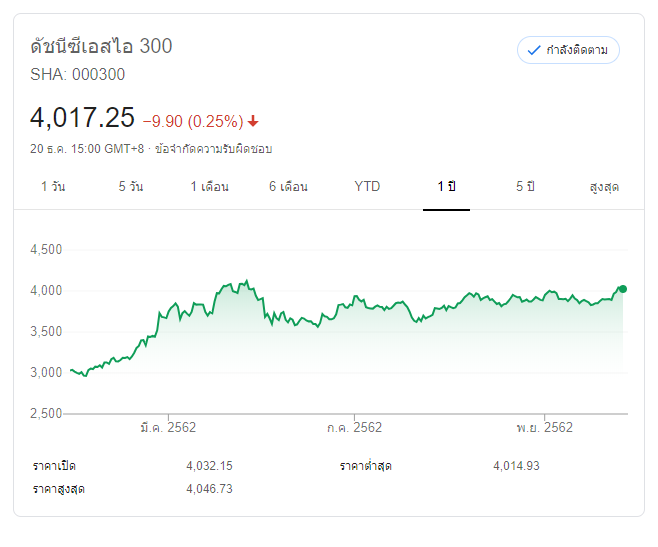The height and width of the screenshot is (547, 658).
Task: Show the 1 เดือน chart range
Action: click(x=210, y=187)
